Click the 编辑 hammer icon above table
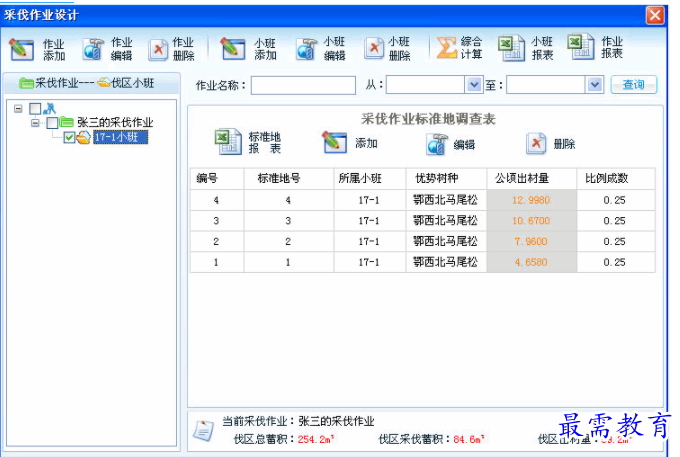Screen dimensions: 680x457 pyautogui.click(x=437, y=144)
